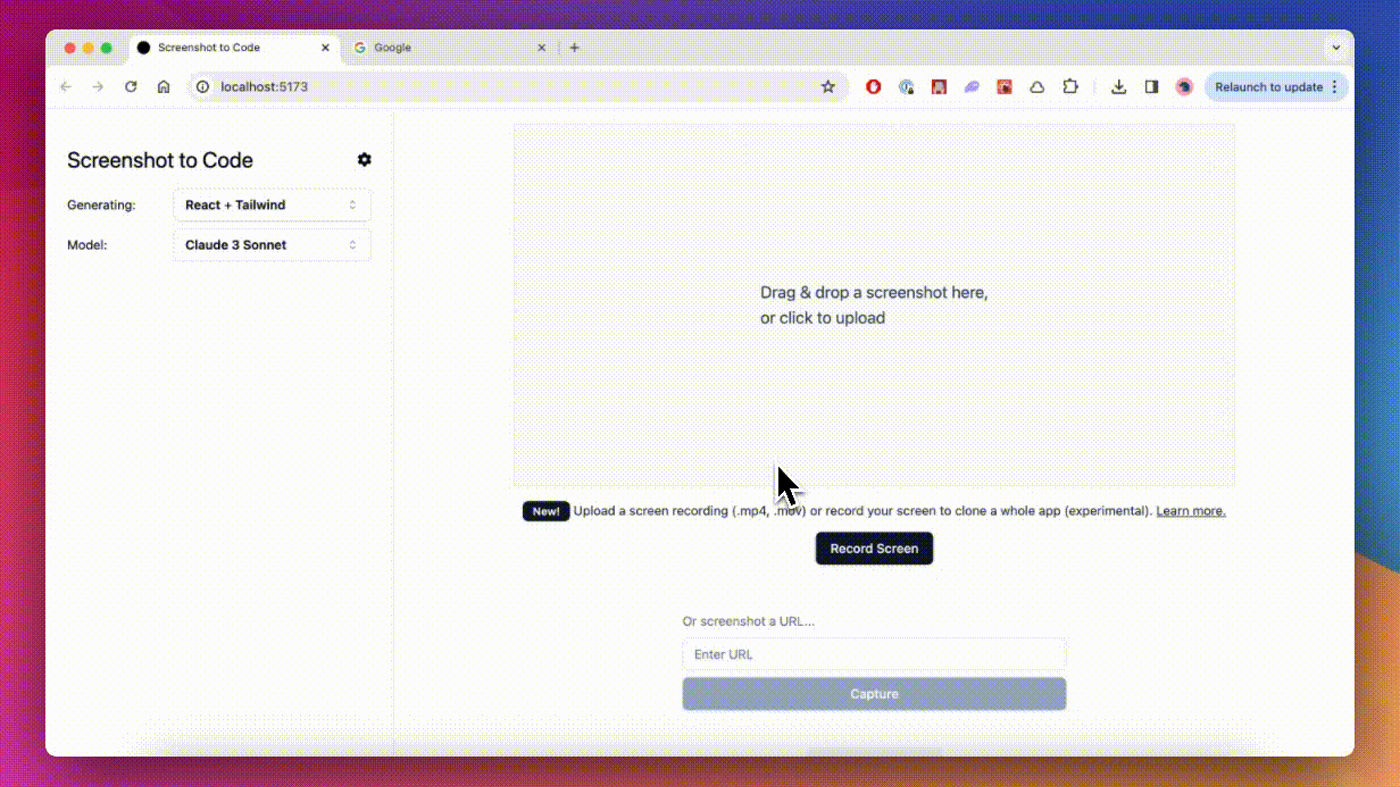Close the Google tab
Screen dimensions: 1400x787
(x=542, y=47)
